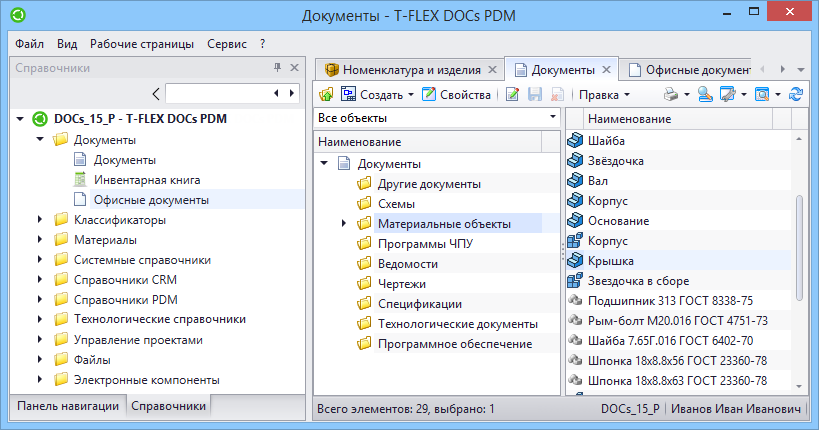Image resolution: width=819 pixels, height=430 pixels.
Task: Expand the Создать dropdown arrow
Action: click(411, 95)
